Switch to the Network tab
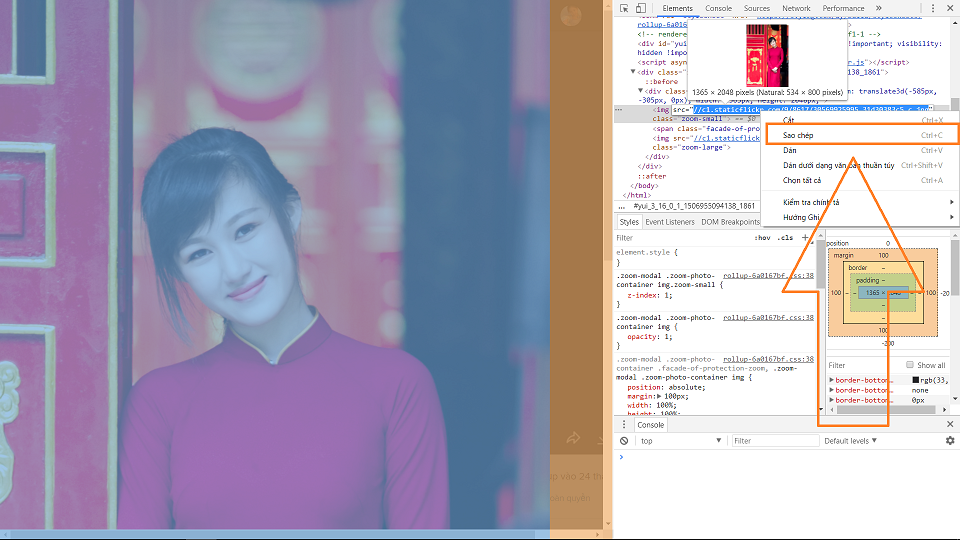 point(796,8)
